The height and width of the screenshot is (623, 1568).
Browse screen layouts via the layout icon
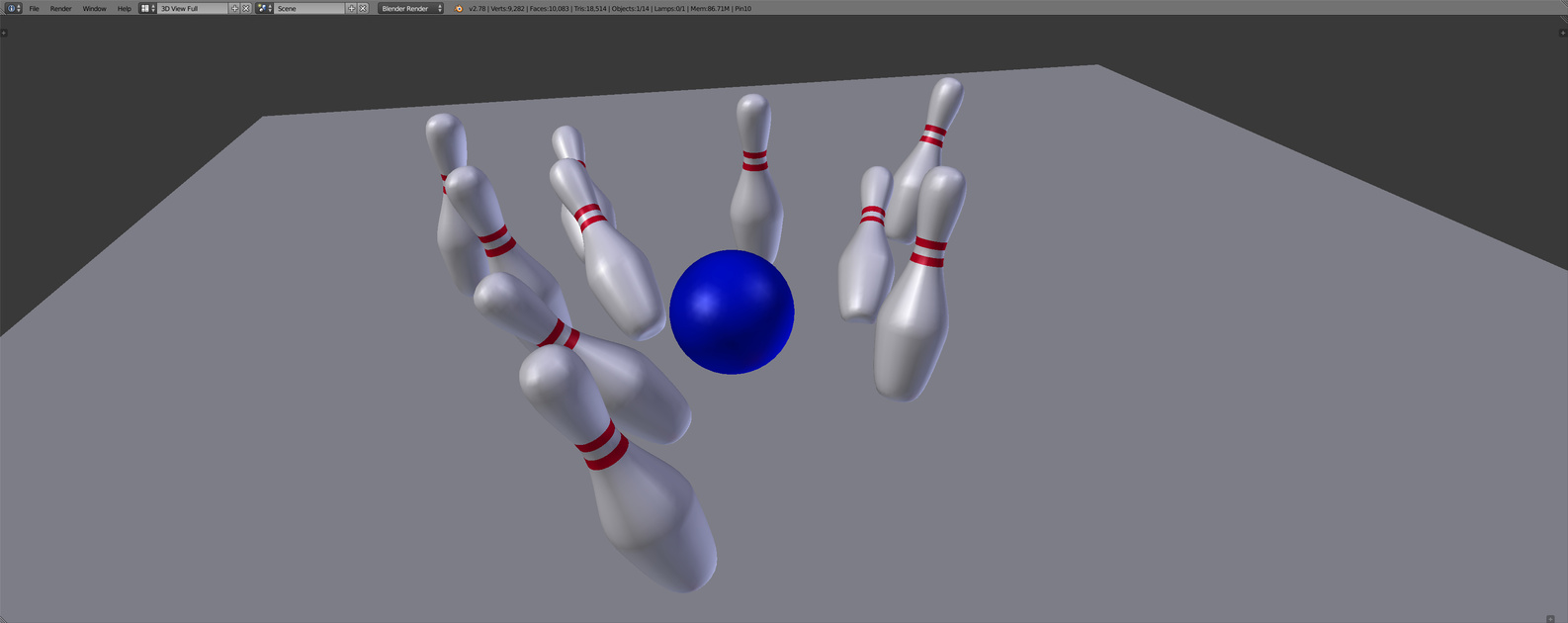click(x=146, y=8)
